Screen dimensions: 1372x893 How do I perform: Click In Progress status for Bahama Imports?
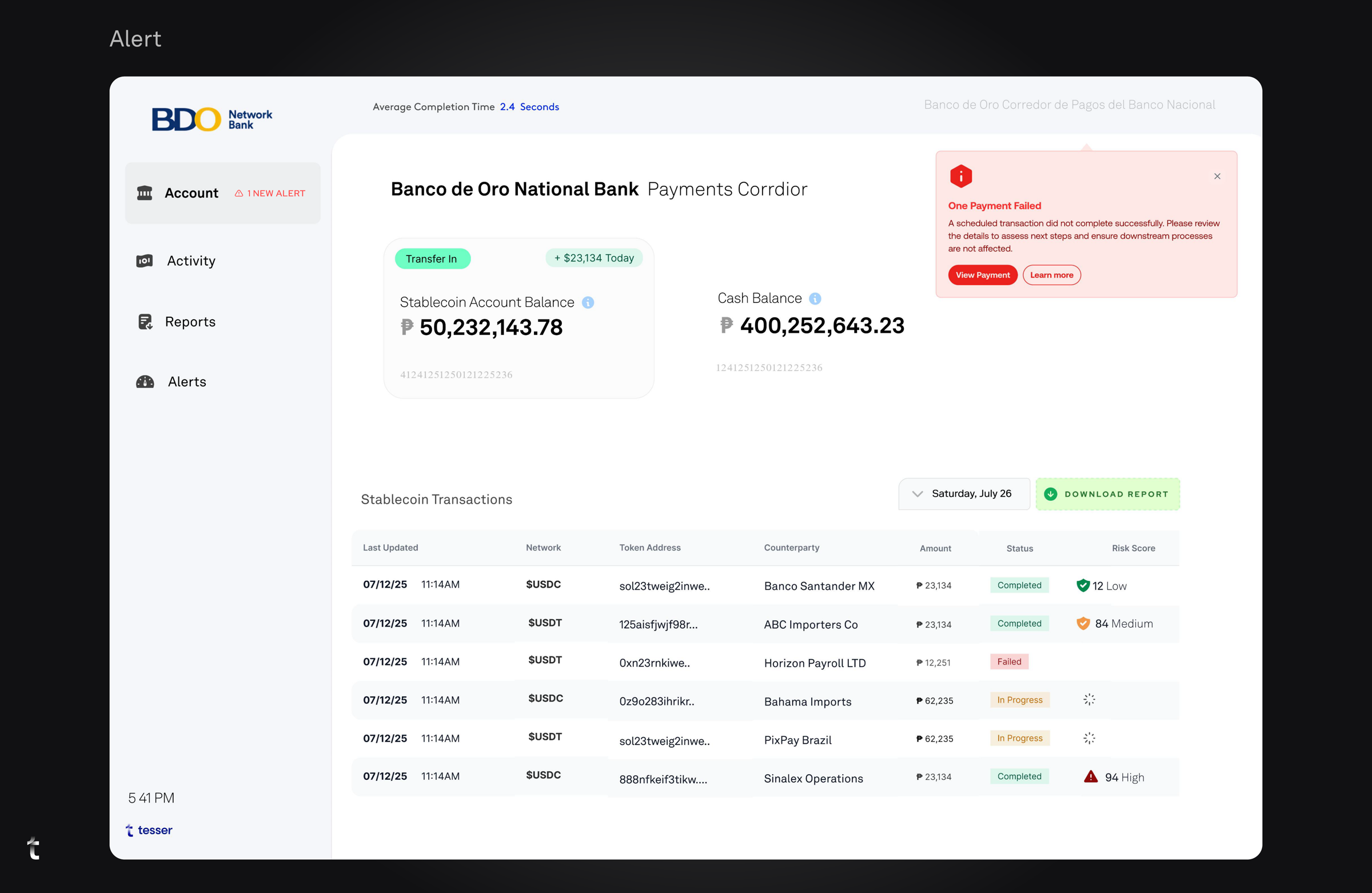(1019, 700)
